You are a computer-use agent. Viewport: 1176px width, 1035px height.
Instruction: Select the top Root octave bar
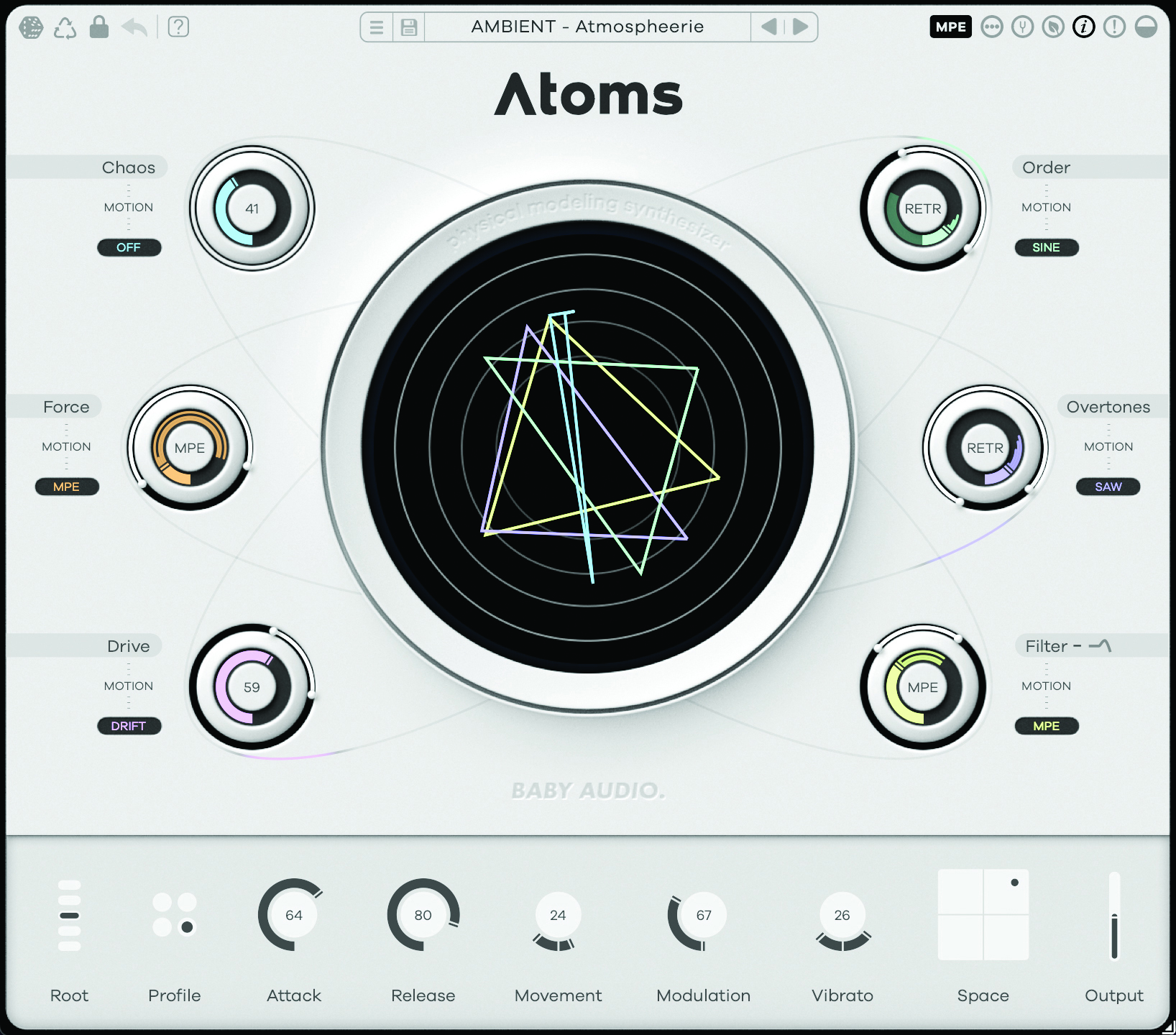click(70, 885)
